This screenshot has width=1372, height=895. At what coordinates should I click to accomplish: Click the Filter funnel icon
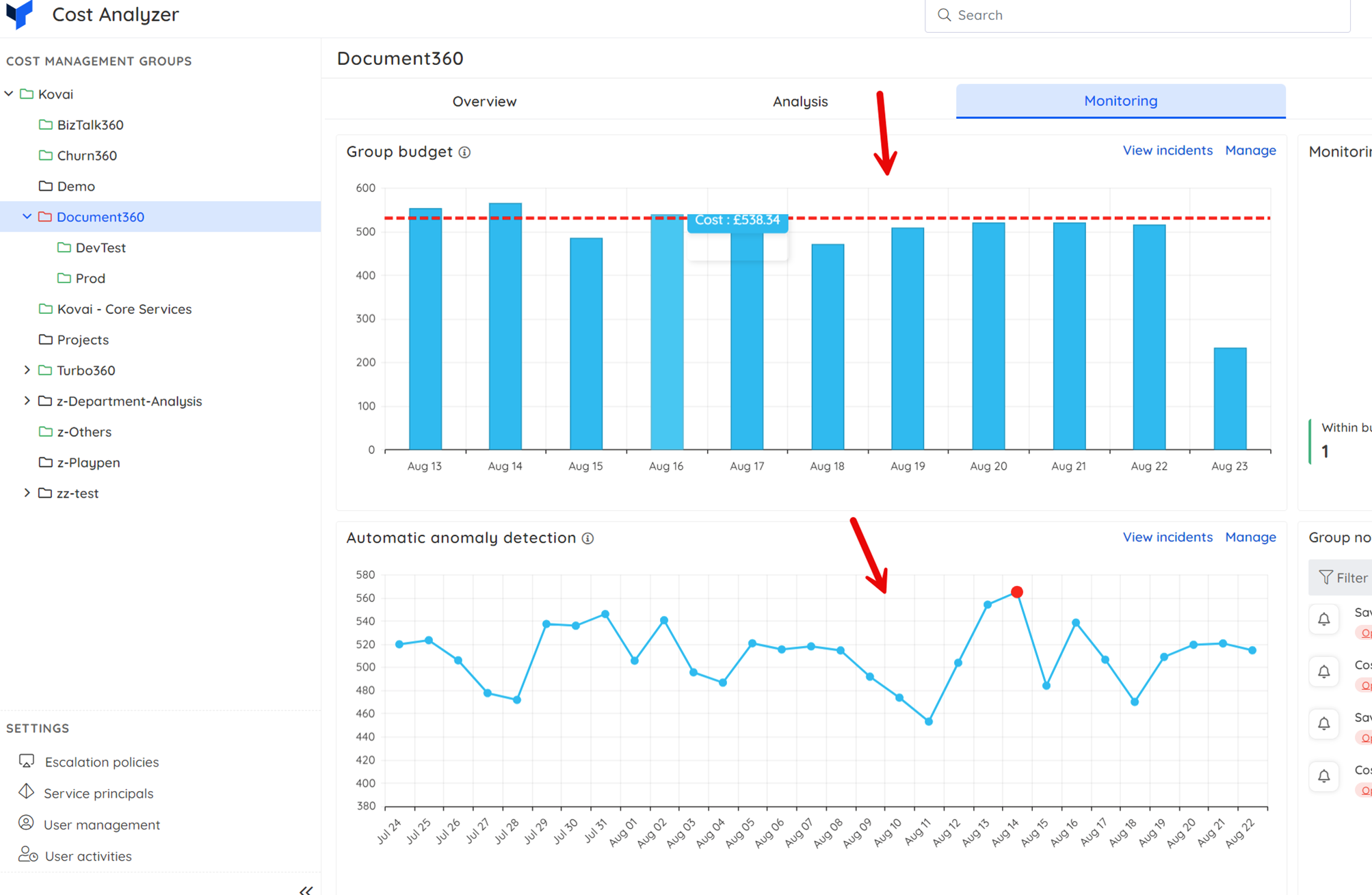click(x=1325, y=578)
